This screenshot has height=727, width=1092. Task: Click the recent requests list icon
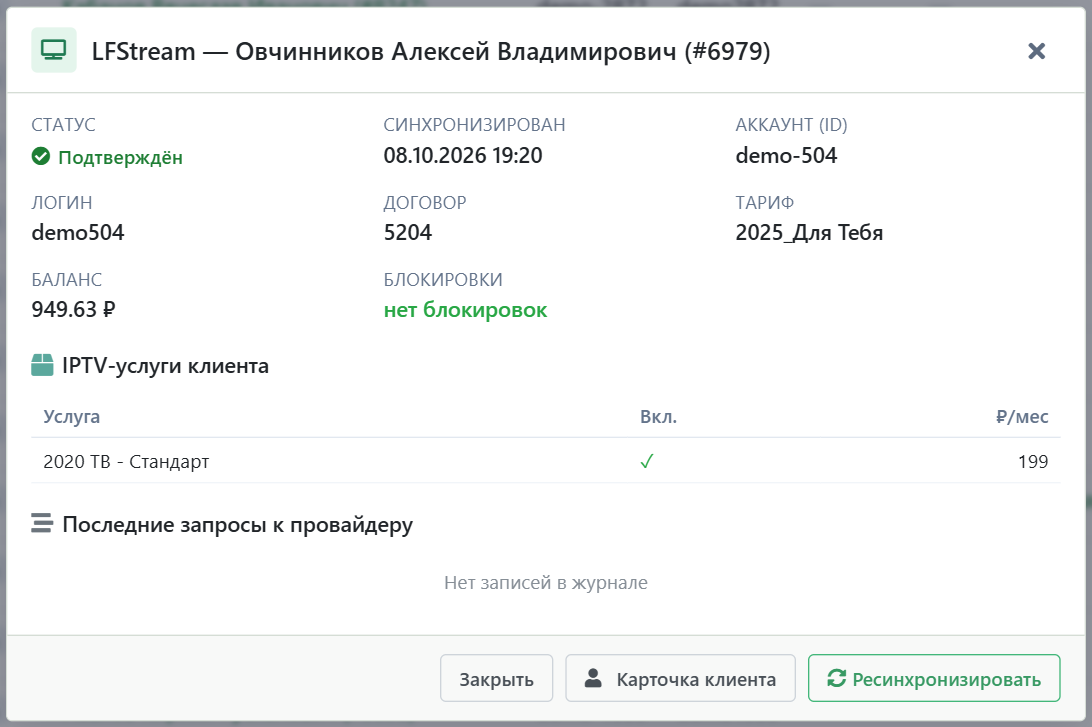pos(42,523)
